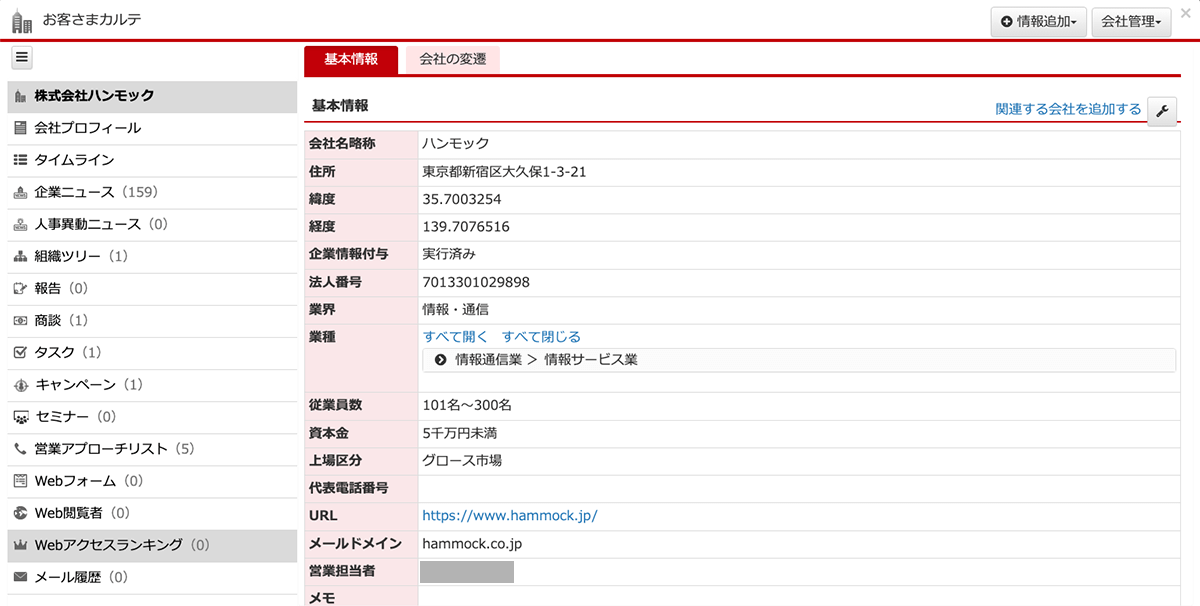Click the 会社プロフィール document icon
Viewport: 1200px width, 606px height.
tap(20, 128)
